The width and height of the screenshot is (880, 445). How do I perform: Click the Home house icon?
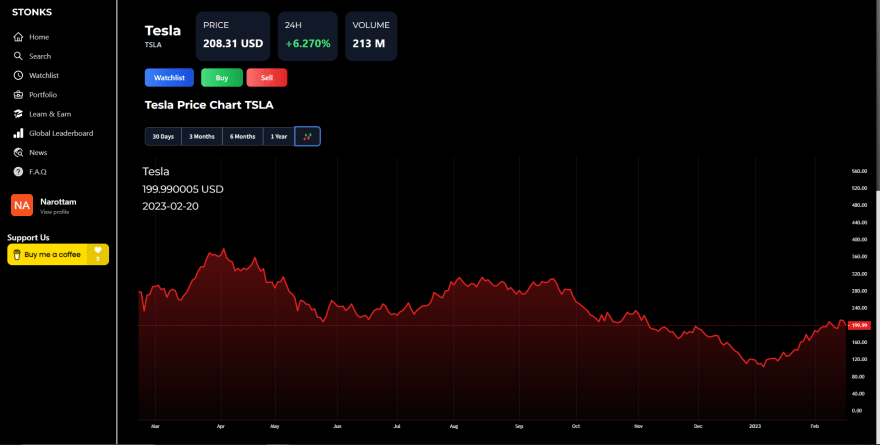tap(18, 37)
